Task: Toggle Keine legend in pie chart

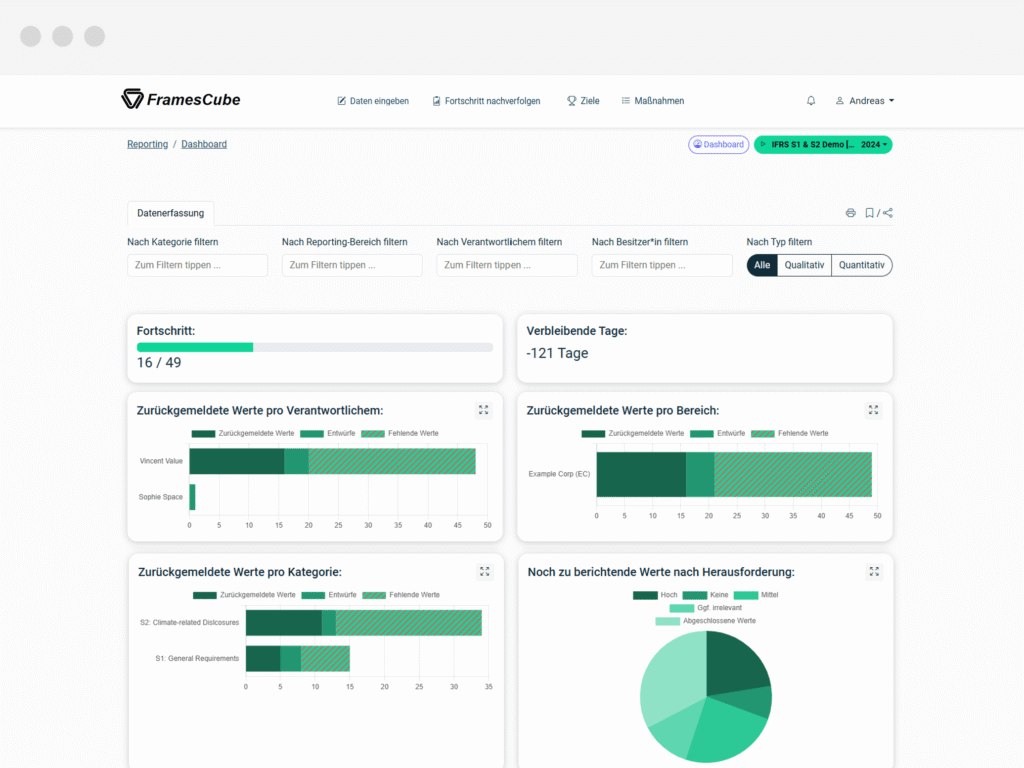Action: coord(705,595)
